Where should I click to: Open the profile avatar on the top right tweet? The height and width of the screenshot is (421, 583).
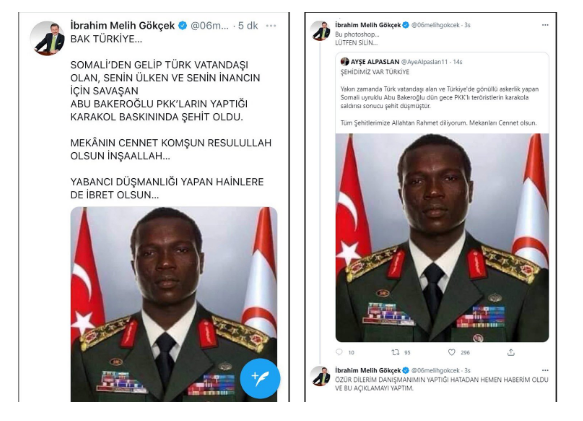click(321, 31)
